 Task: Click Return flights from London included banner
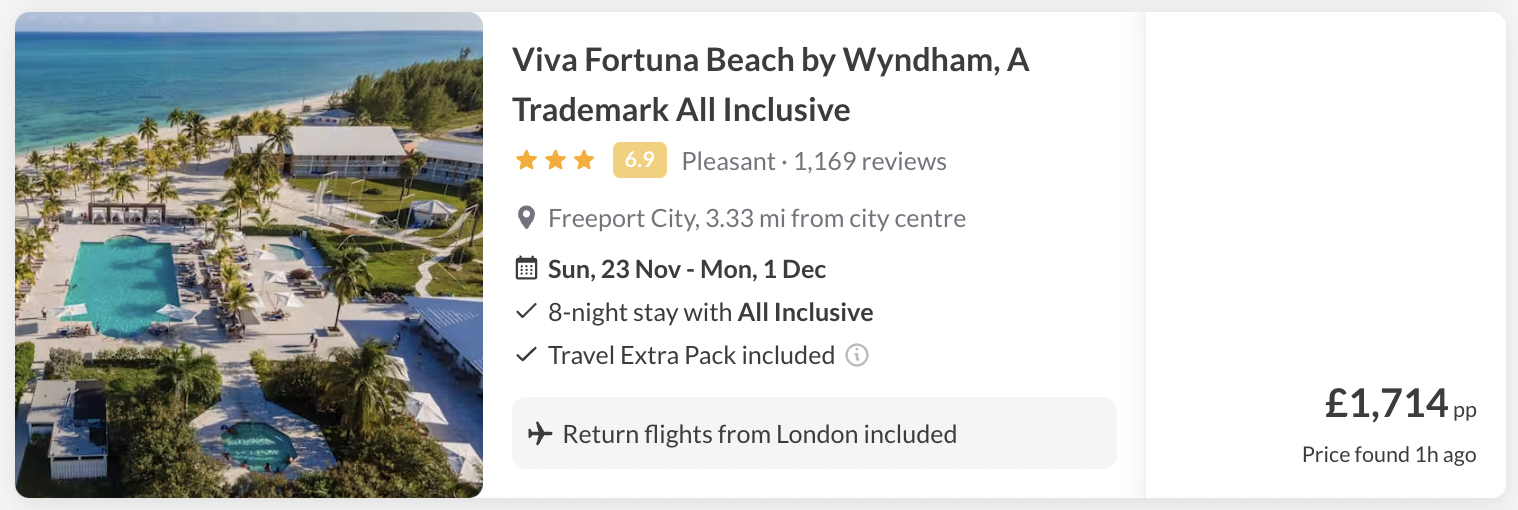(x=760, y=434)
